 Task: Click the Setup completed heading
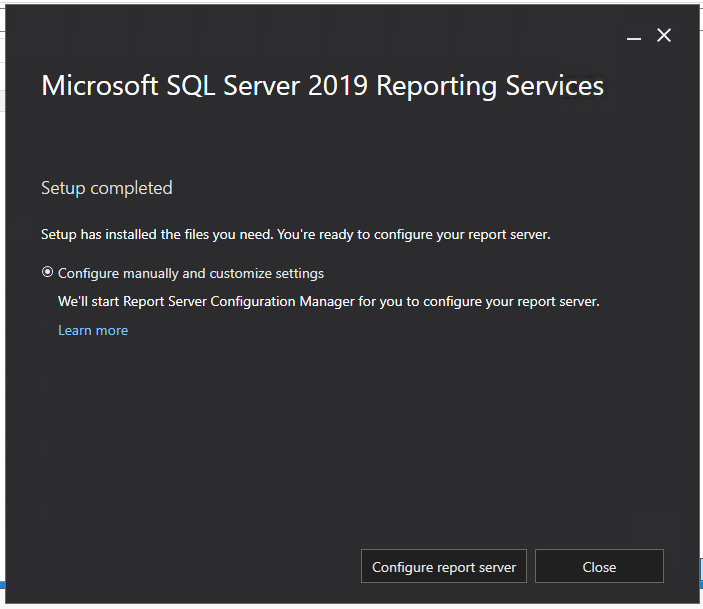tap(106, 188)
